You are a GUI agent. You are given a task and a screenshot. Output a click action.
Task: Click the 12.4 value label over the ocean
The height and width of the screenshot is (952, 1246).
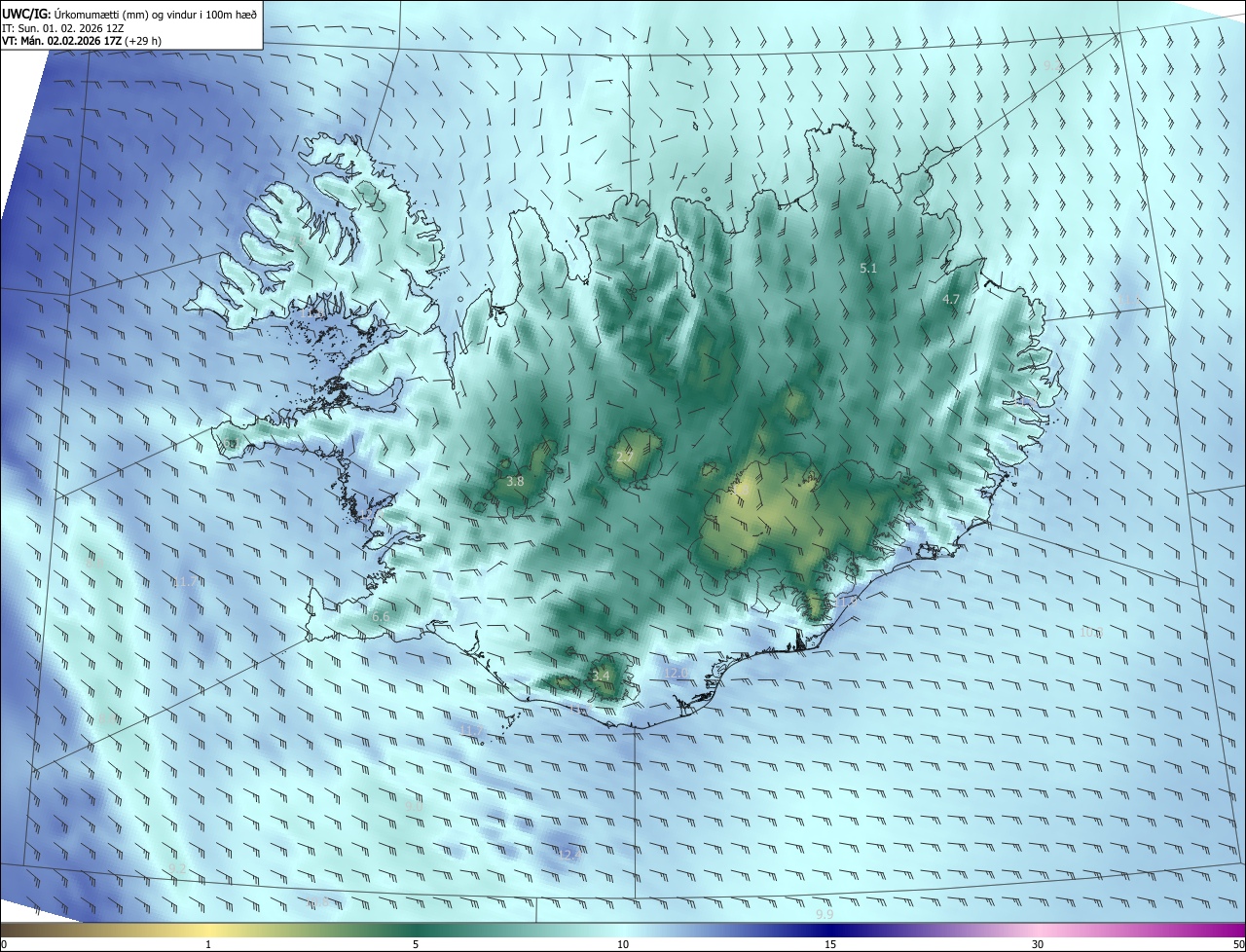click(569, 855)
